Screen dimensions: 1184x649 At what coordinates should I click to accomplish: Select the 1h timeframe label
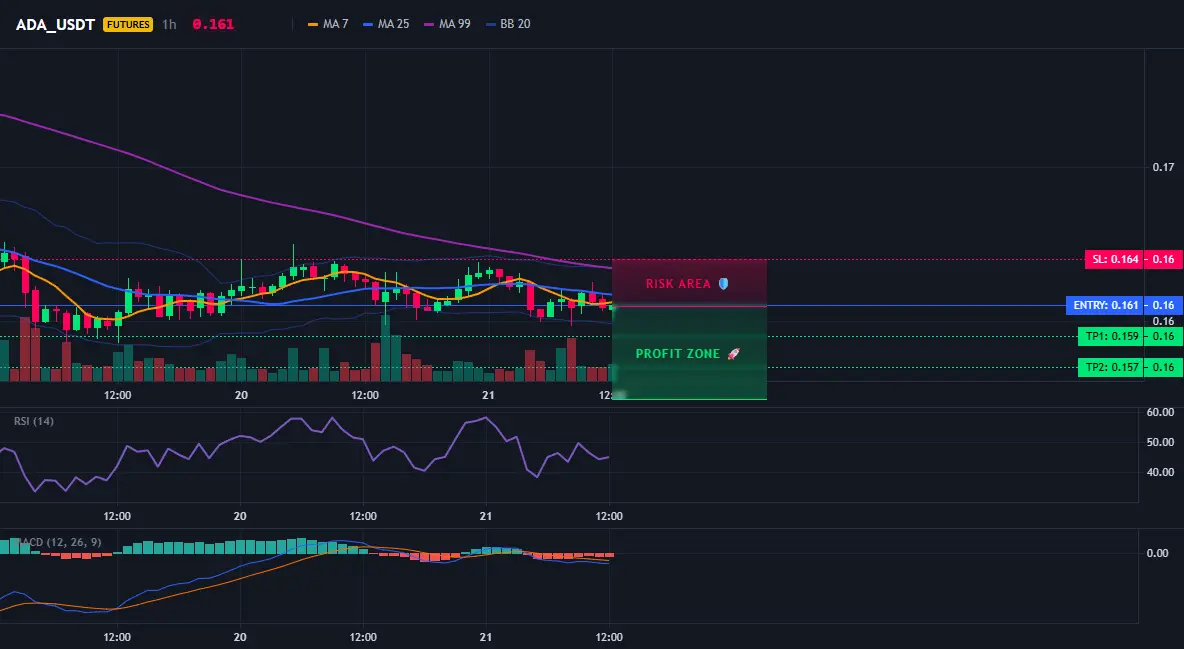[x=169, y=24]
